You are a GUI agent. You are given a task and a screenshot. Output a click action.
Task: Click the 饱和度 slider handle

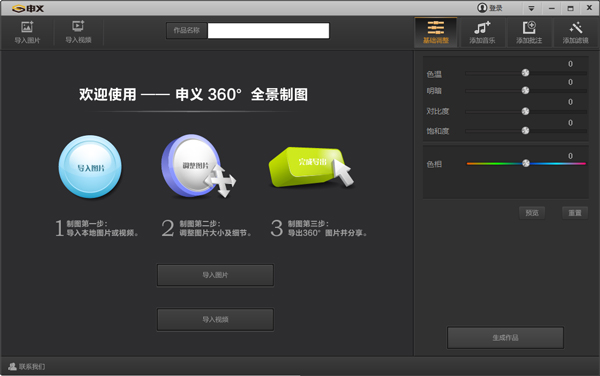point(525,130)
